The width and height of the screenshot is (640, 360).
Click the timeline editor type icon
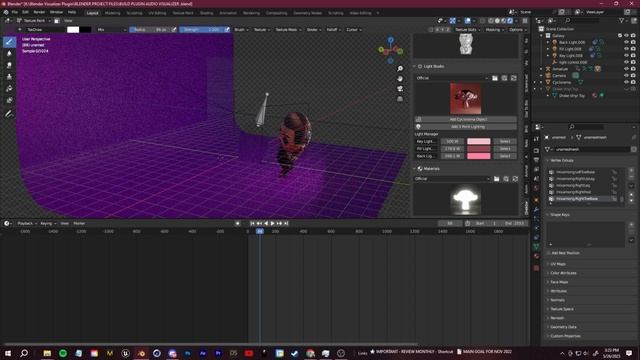click(7, 223)
